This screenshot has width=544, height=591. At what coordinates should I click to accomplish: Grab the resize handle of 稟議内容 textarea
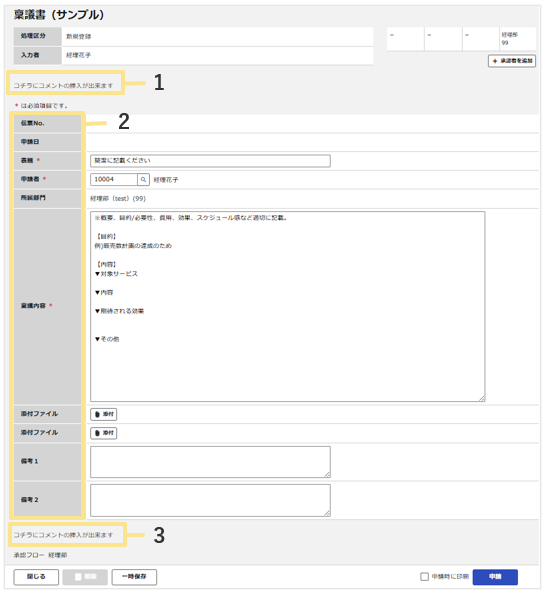tap(482, 399)
